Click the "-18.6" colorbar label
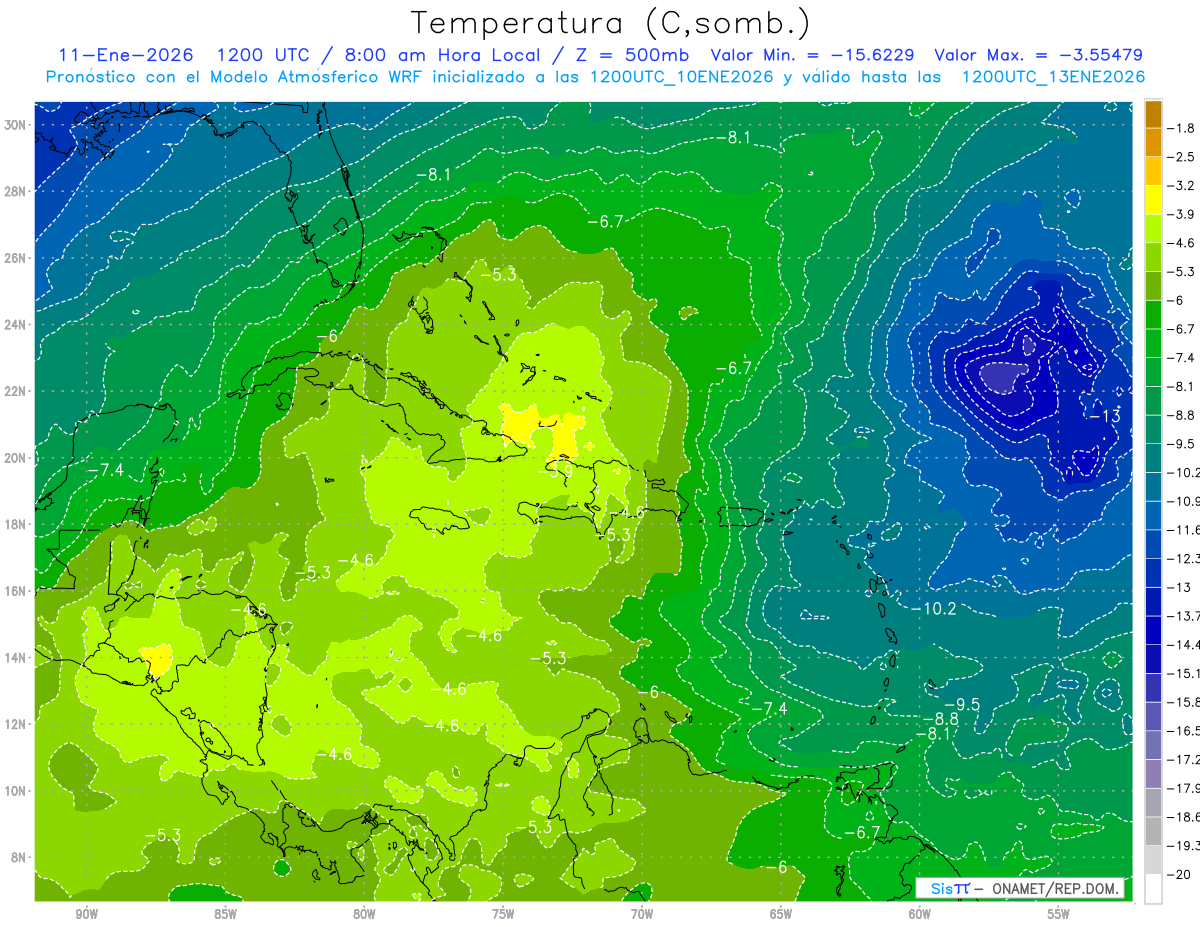The width and height of the screenshot is (1200, 927). (1185, 817)
